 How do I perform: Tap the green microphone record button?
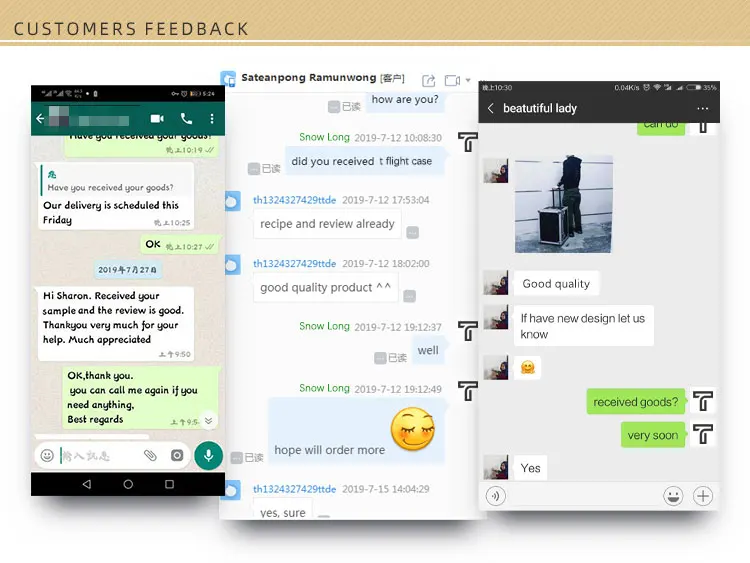coord(209,455)
